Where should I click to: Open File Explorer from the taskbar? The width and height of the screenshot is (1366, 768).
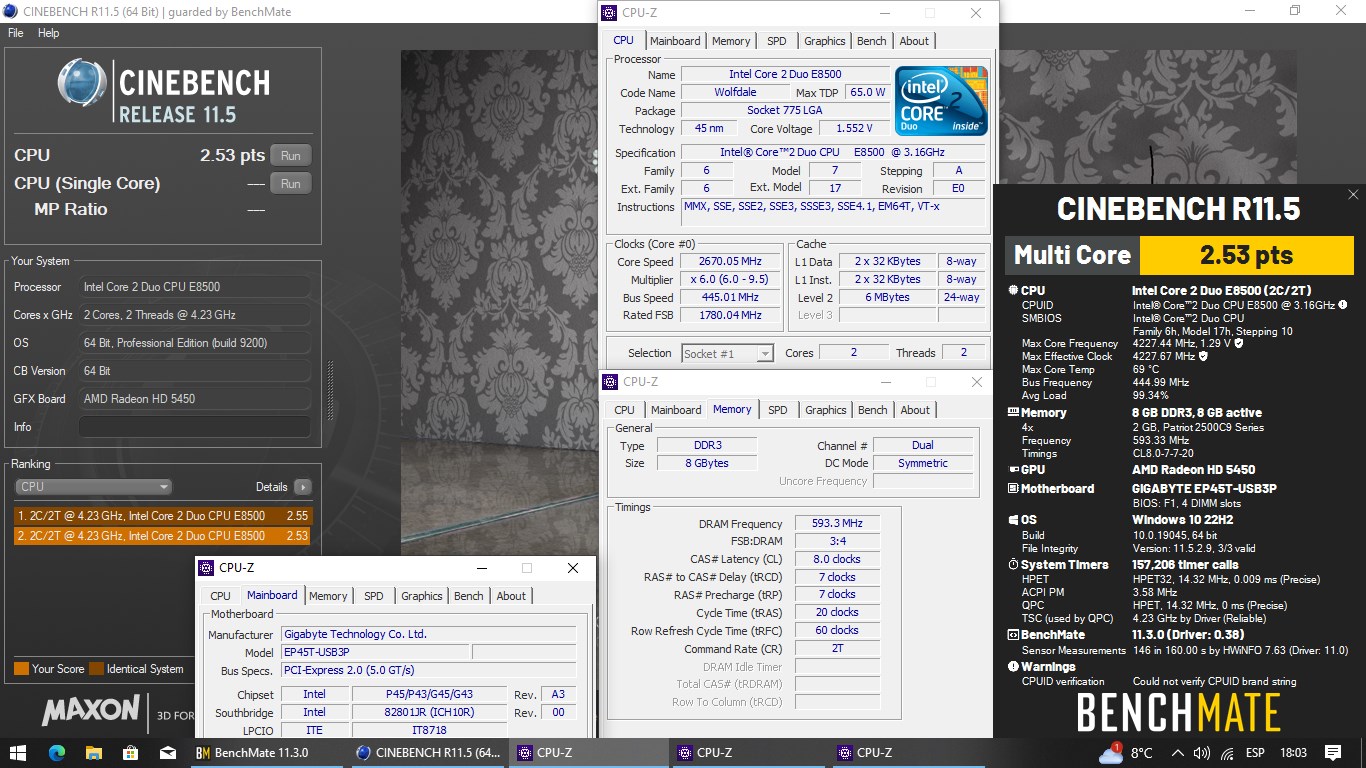93,752
